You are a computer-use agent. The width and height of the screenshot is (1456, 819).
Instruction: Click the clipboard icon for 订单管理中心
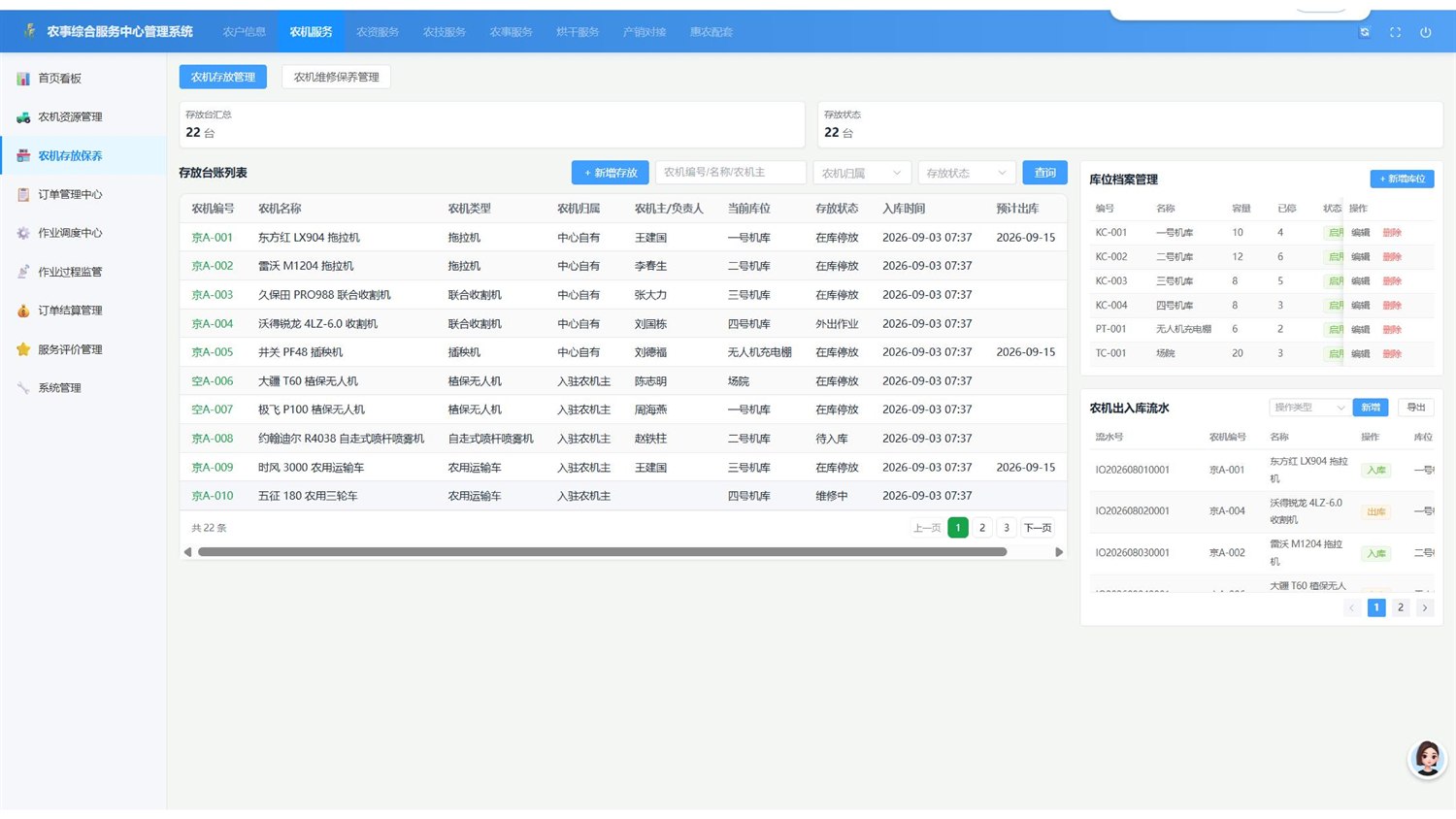point(23,194)
